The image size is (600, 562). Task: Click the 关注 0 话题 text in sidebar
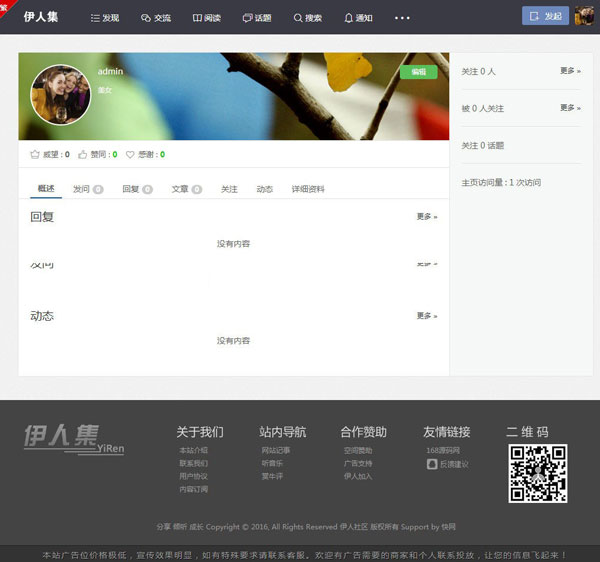[483, 145]
